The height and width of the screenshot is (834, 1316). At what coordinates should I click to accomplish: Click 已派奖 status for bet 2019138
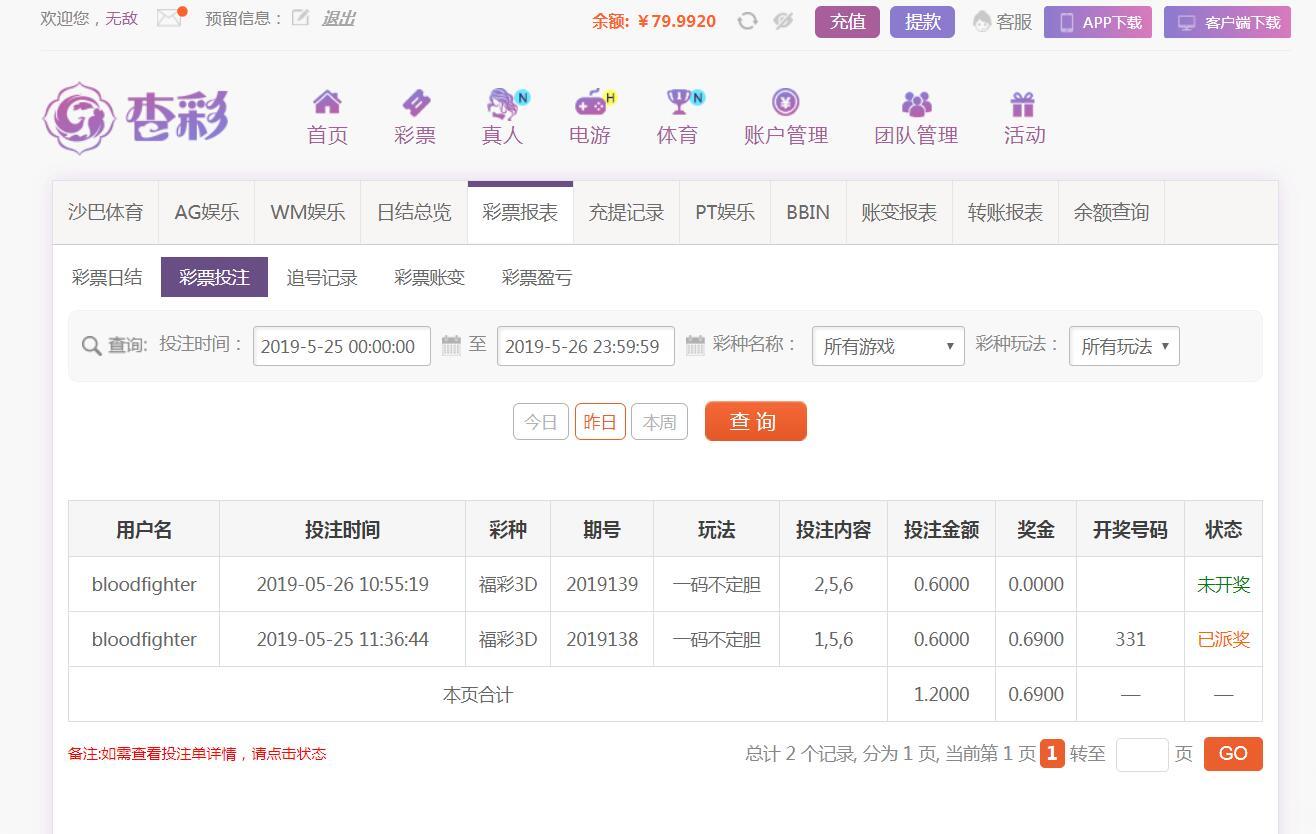click(1223, 640)
